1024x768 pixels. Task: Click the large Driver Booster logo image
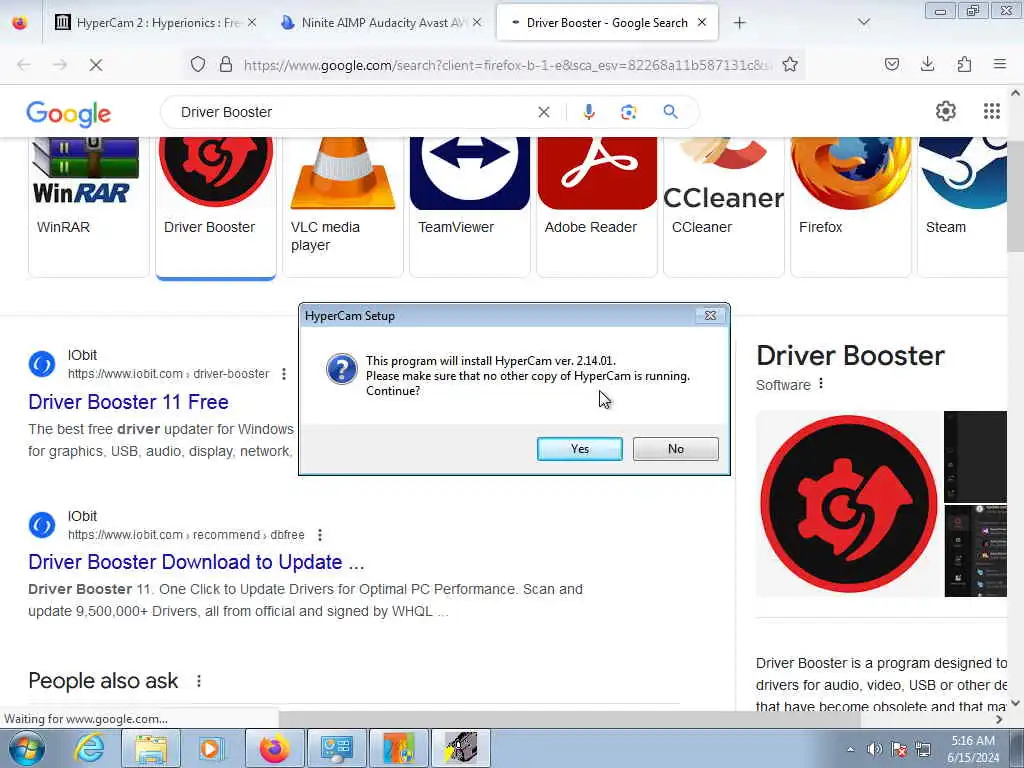point(848,504)
